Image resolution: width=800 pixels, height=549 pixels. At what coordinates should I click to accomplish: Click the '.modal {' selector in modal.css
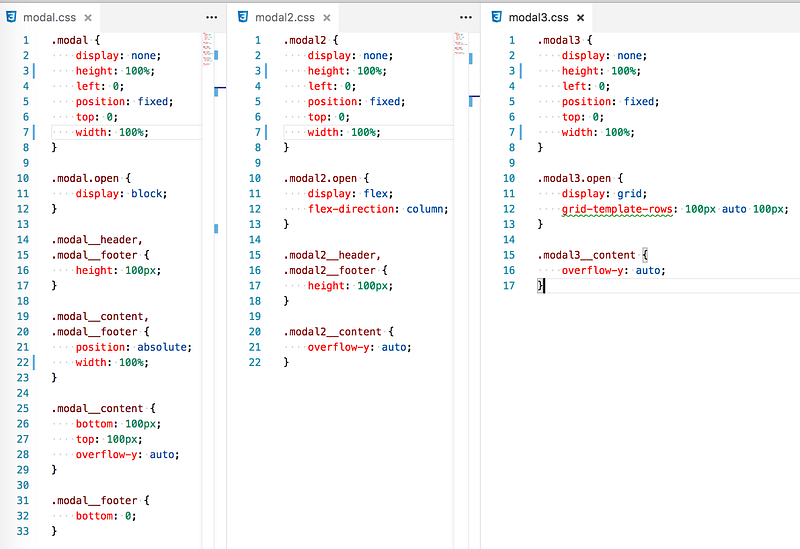coord(76,40)
